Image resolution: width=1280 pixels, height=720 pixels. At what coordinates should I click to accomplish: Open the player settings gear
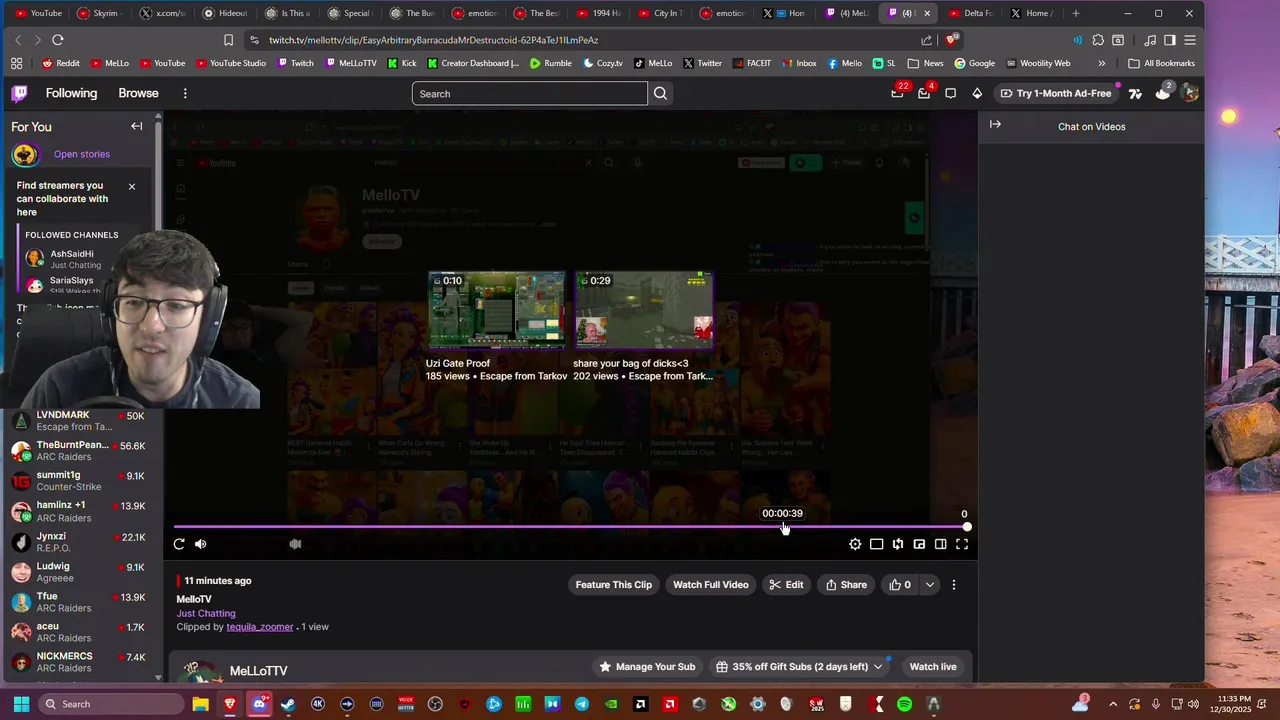pyautogui.click(x=855, y=544)
